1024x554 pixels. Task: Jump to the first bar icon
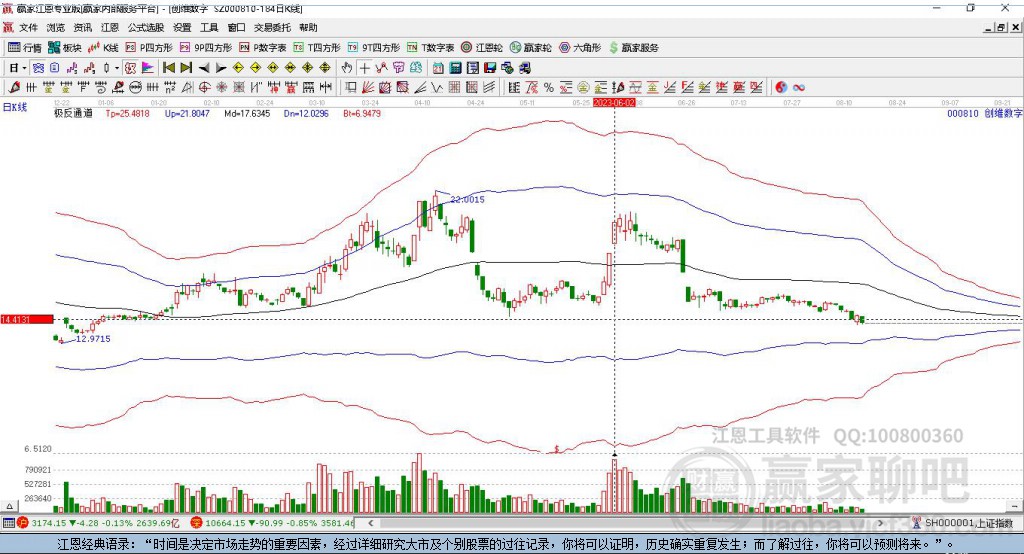tap(168, 68)
